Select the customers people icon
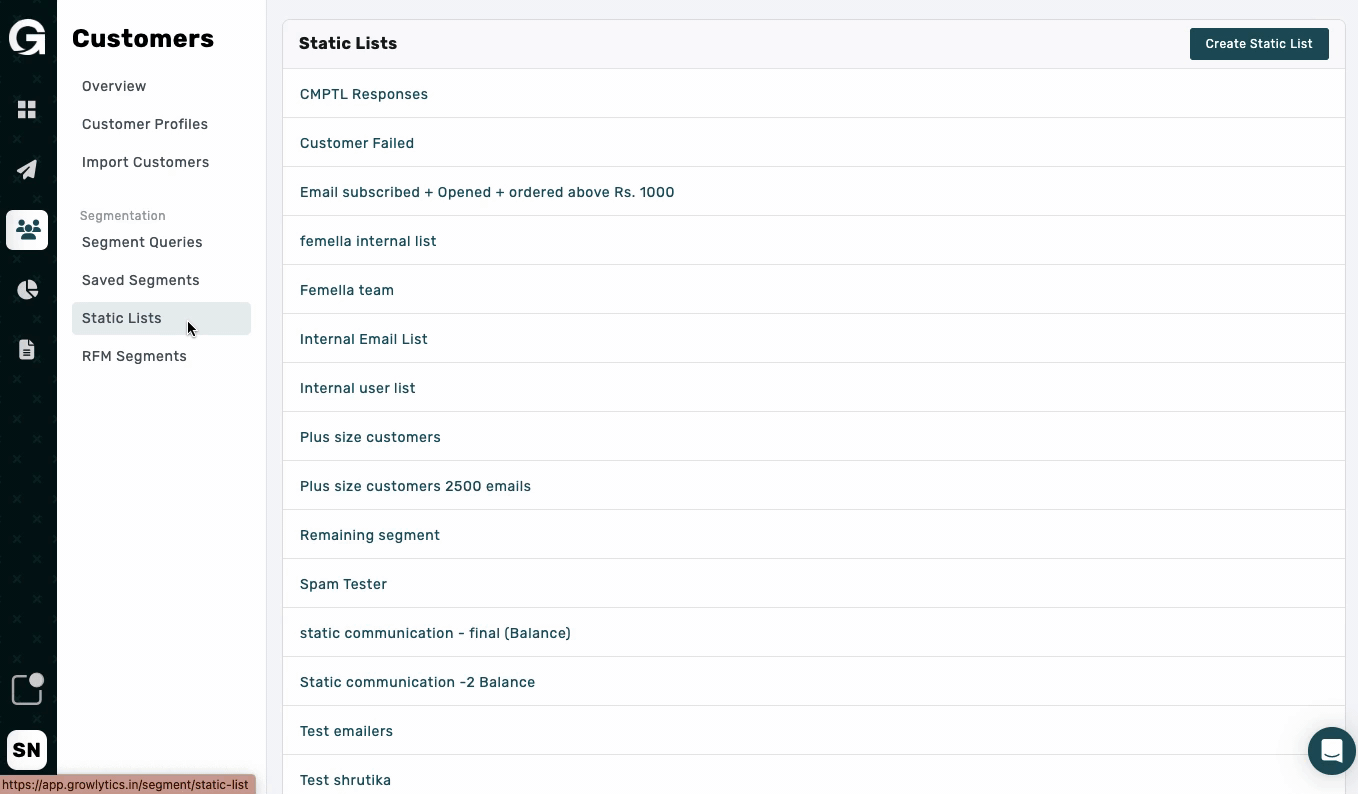Image resolution: width=1358 pixels, height=794 pixels. tap(27, 230)
